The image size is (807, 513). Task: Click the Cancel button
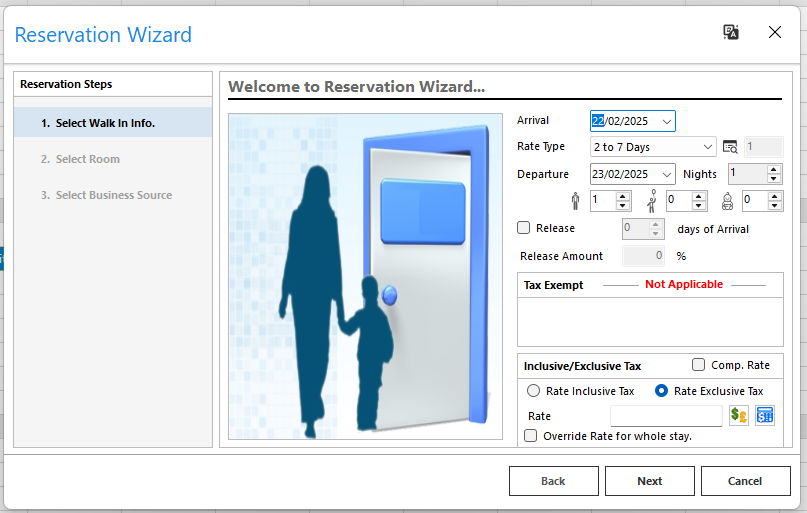[745, 481]
